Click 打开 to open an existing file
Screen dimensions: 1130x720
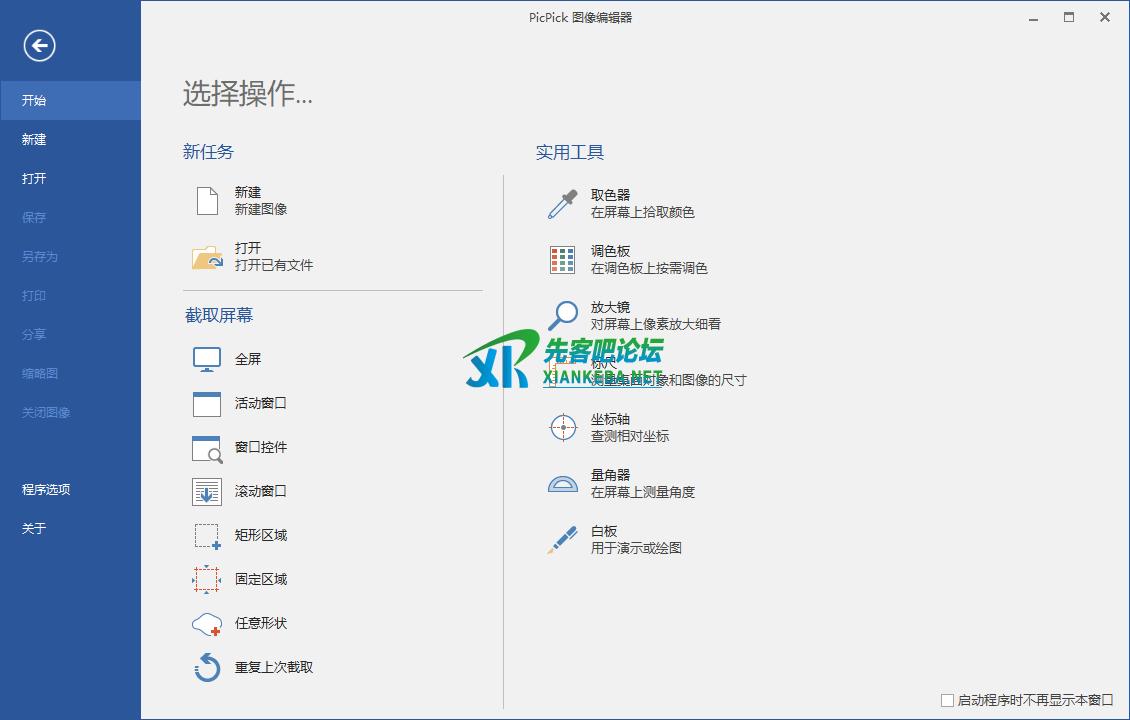point(248,257)
